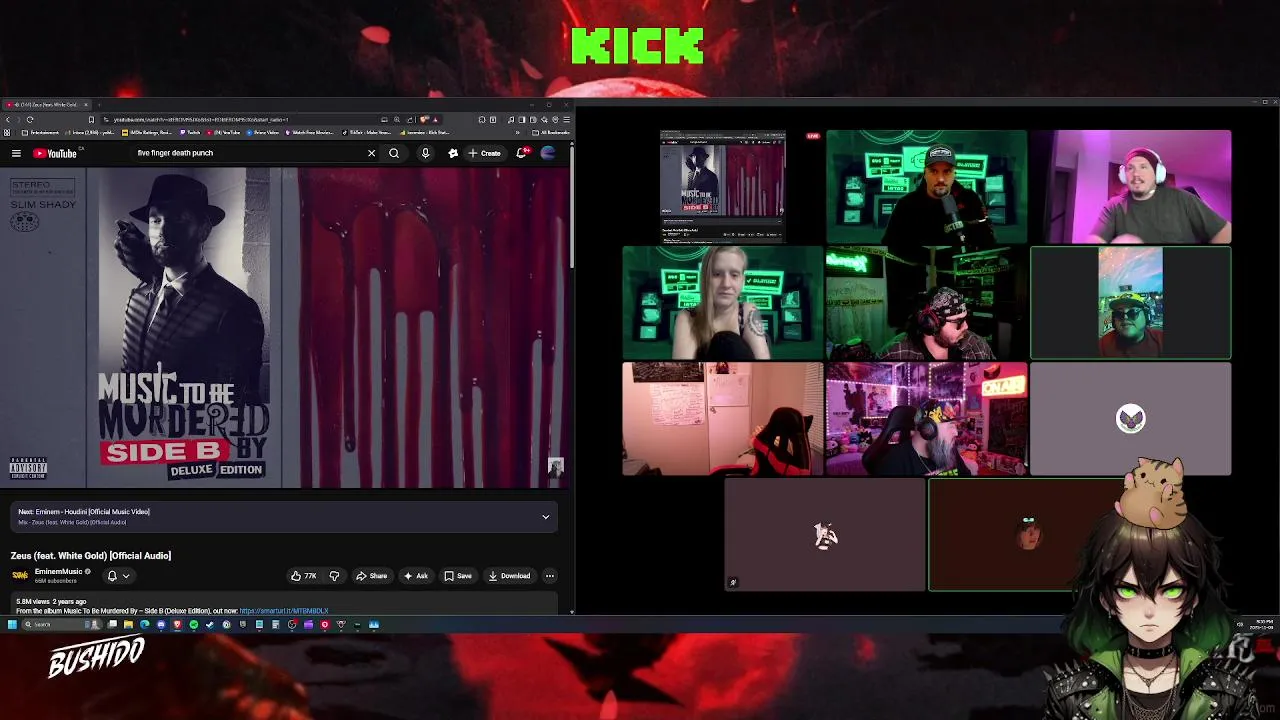The image size is (1280, 720).
Task: Select the screen-share tile showing YouTube
Action: click(x=723, y=186)
